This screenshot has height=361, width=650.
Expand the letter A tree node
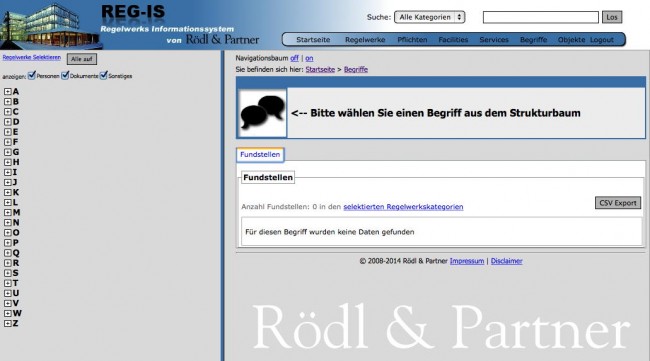7,92
